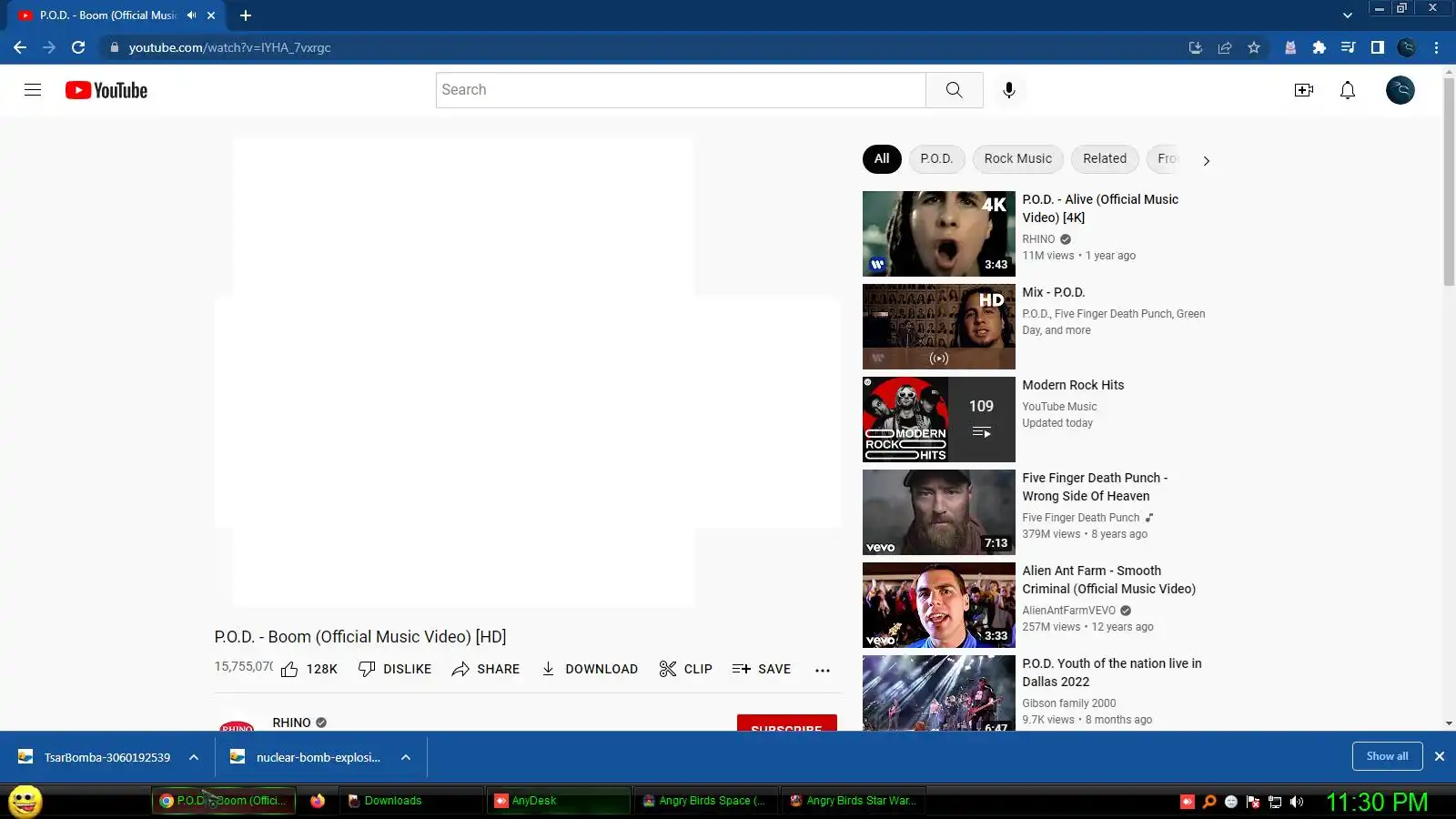Open Wrong Side Of Heaven thumbnail
The width and height of the screenshot is (1456, 819).
coord(939,512)
